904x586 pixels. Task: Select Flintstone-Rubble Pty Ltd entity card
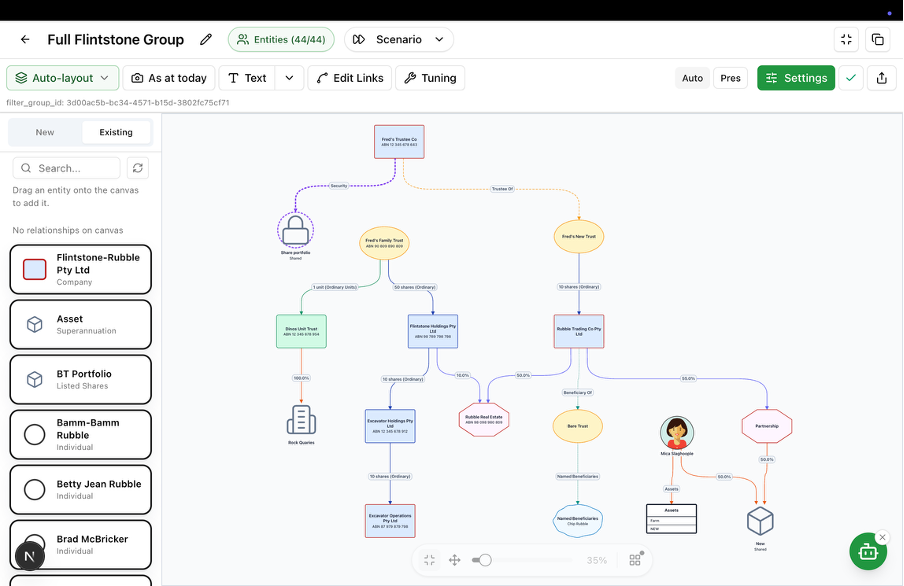point(81,269)
